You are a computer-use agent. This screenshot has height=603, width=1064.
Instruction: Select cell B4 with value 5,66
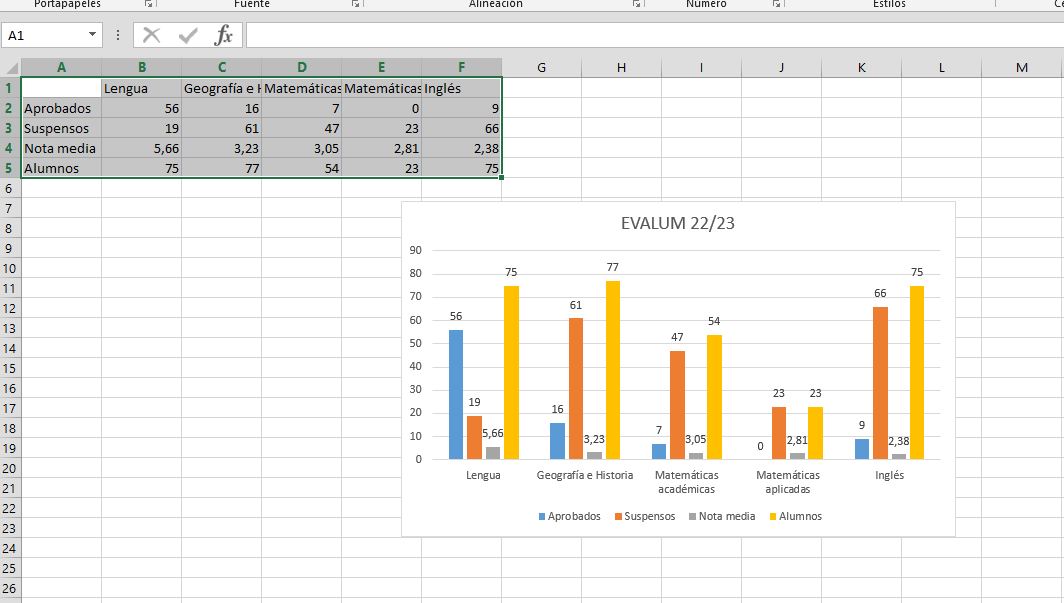pyautogui.click(x=141, y=148)
